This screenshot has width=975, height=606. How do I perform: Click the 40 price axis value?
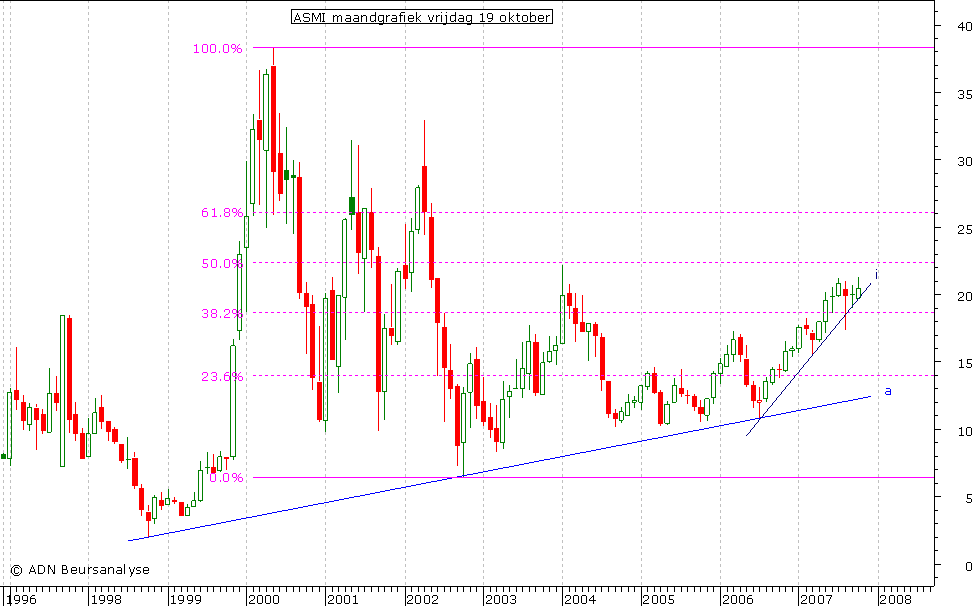[965, 26]
